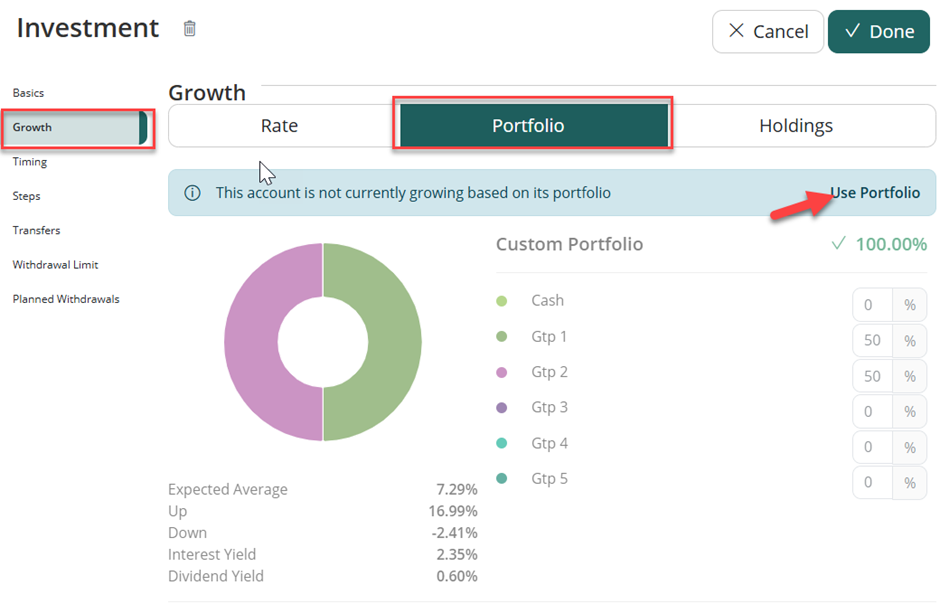Open Basics in the sidebar

pyautogui.click(x=28, y=93)
